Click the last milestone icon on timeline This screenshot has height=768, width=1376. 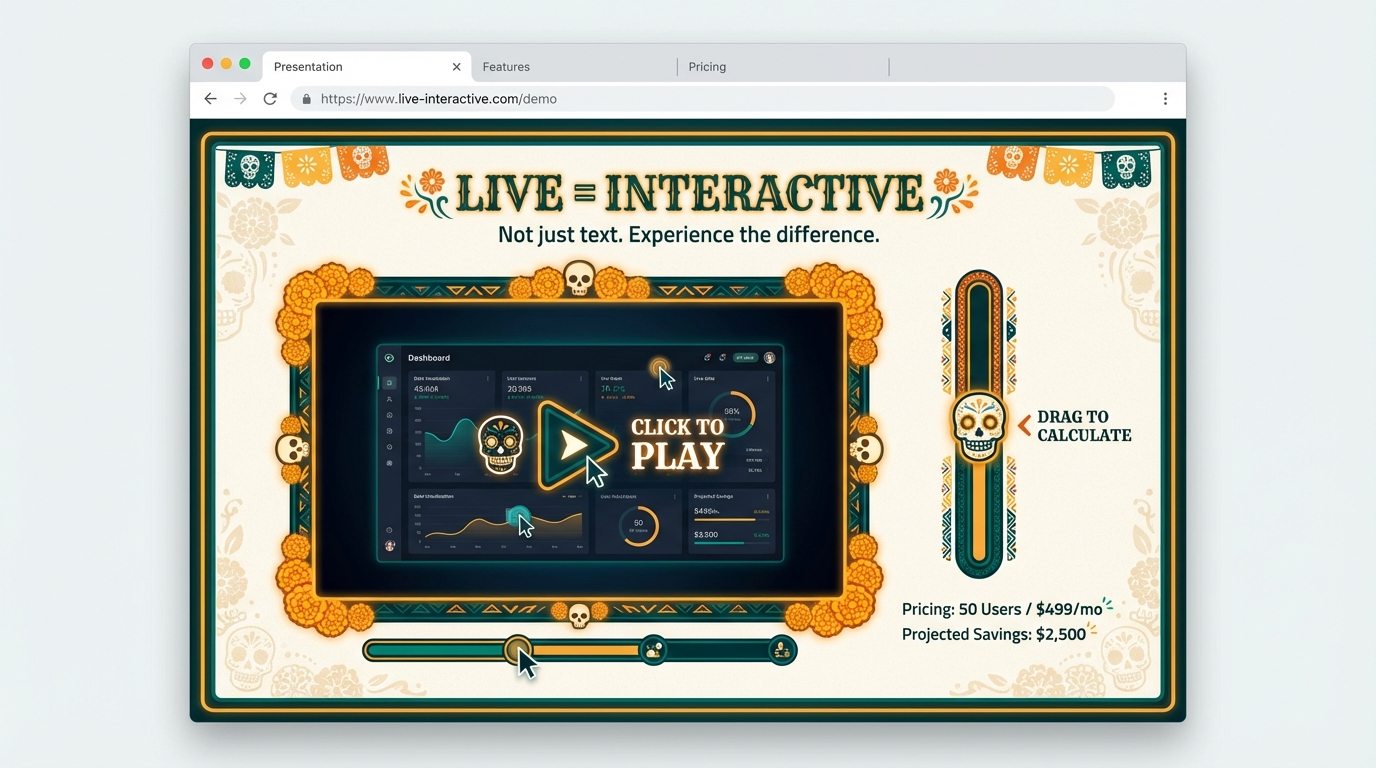click(x=782, y=651)
